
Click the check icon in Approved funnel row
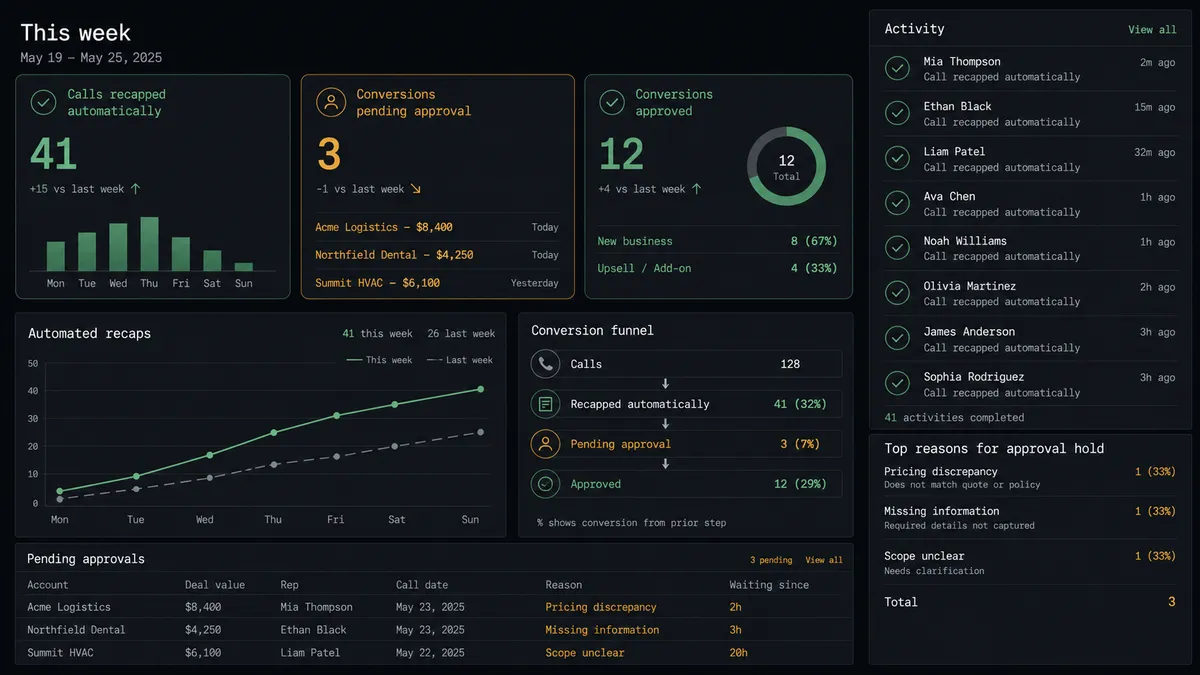pyautogui.click(x=545, y=484)
